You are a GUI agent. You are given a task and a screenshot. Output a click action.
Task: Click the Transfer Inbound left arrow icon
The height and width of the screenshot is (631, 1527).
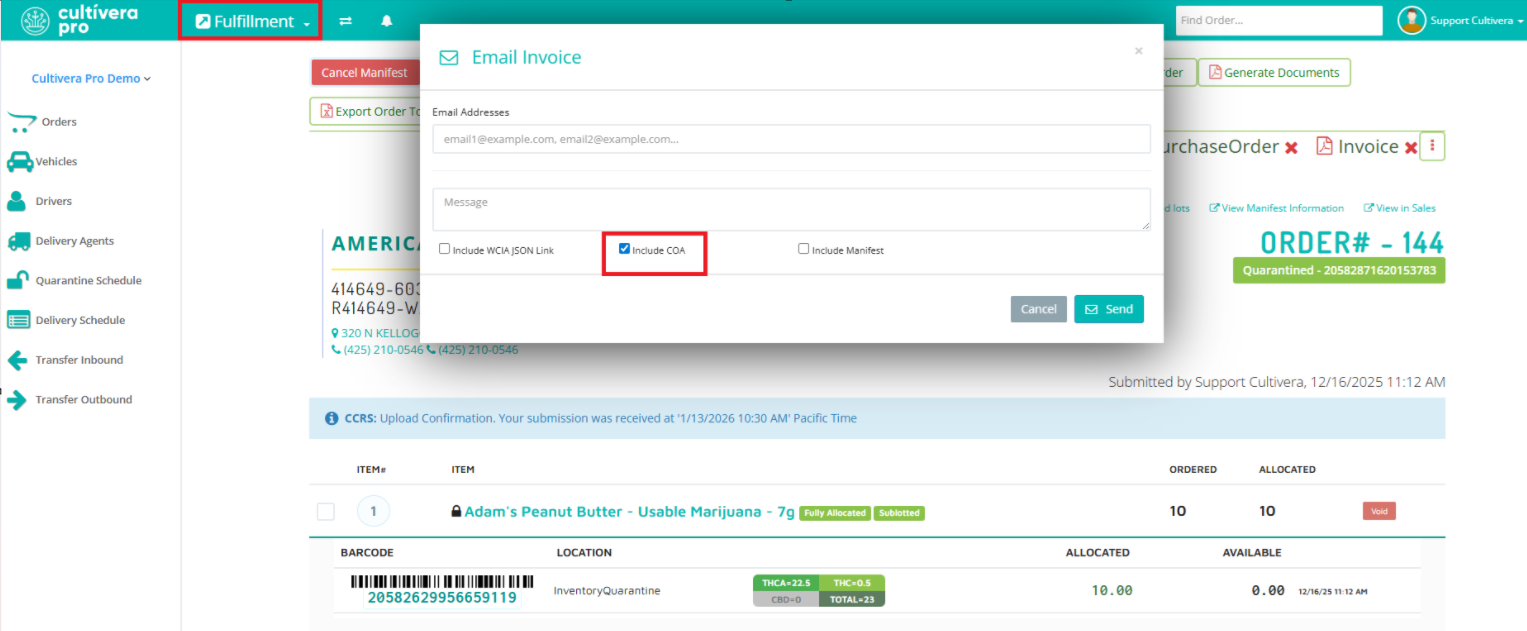coord(16,360)
